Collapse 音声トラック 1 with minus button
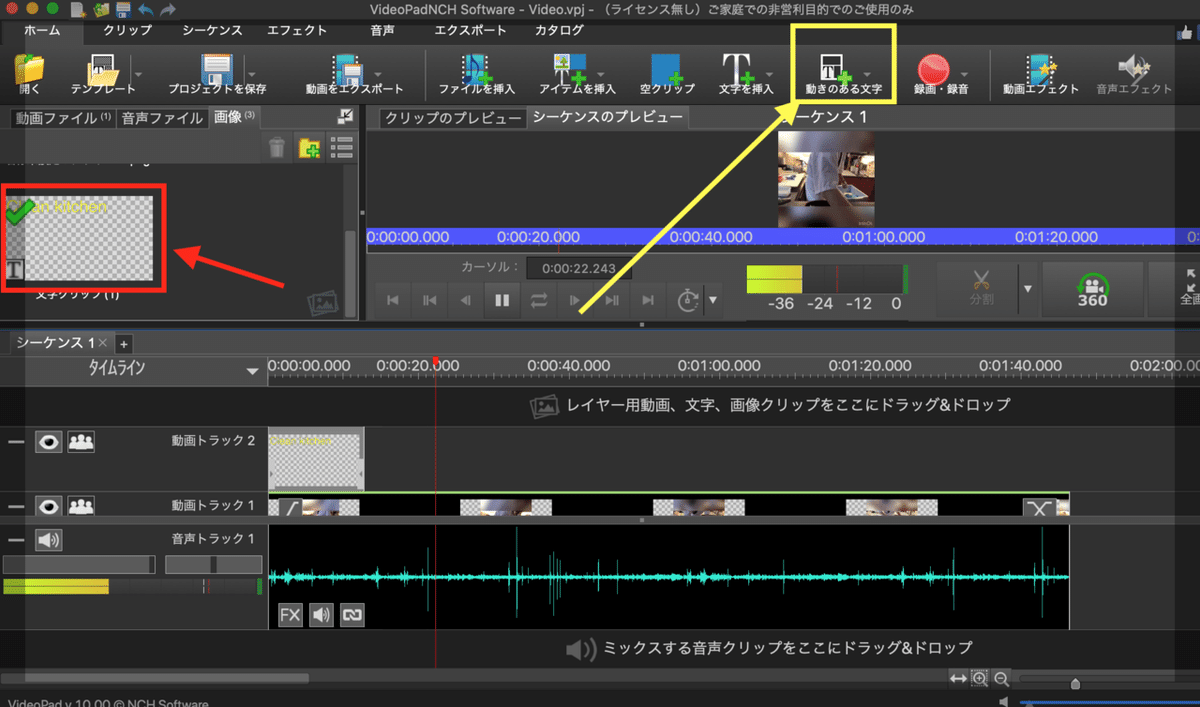 (x=15, y=541)
